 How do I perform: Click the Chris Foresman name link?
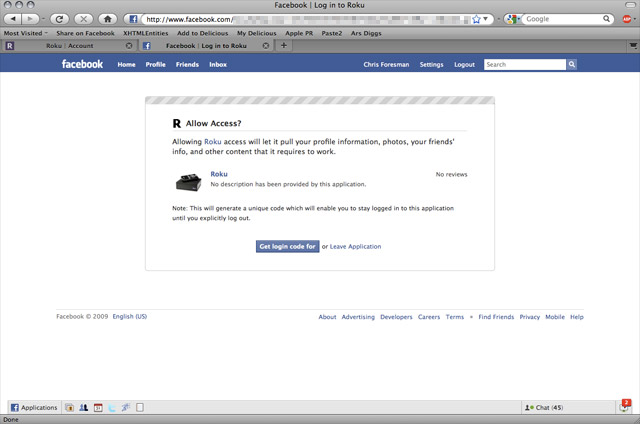point(386,64)
